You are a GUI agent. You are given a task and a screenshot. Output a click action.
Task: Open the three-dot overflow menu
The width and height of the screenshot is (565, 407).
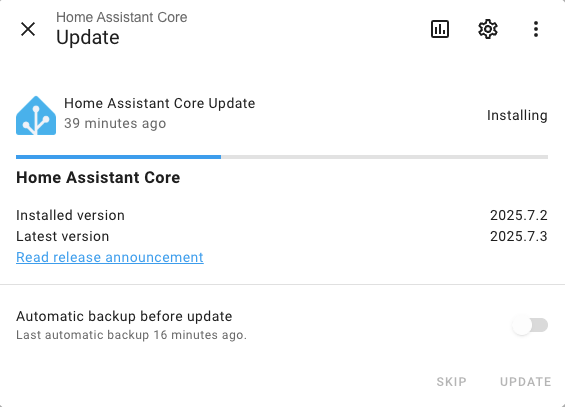point(536,29)
